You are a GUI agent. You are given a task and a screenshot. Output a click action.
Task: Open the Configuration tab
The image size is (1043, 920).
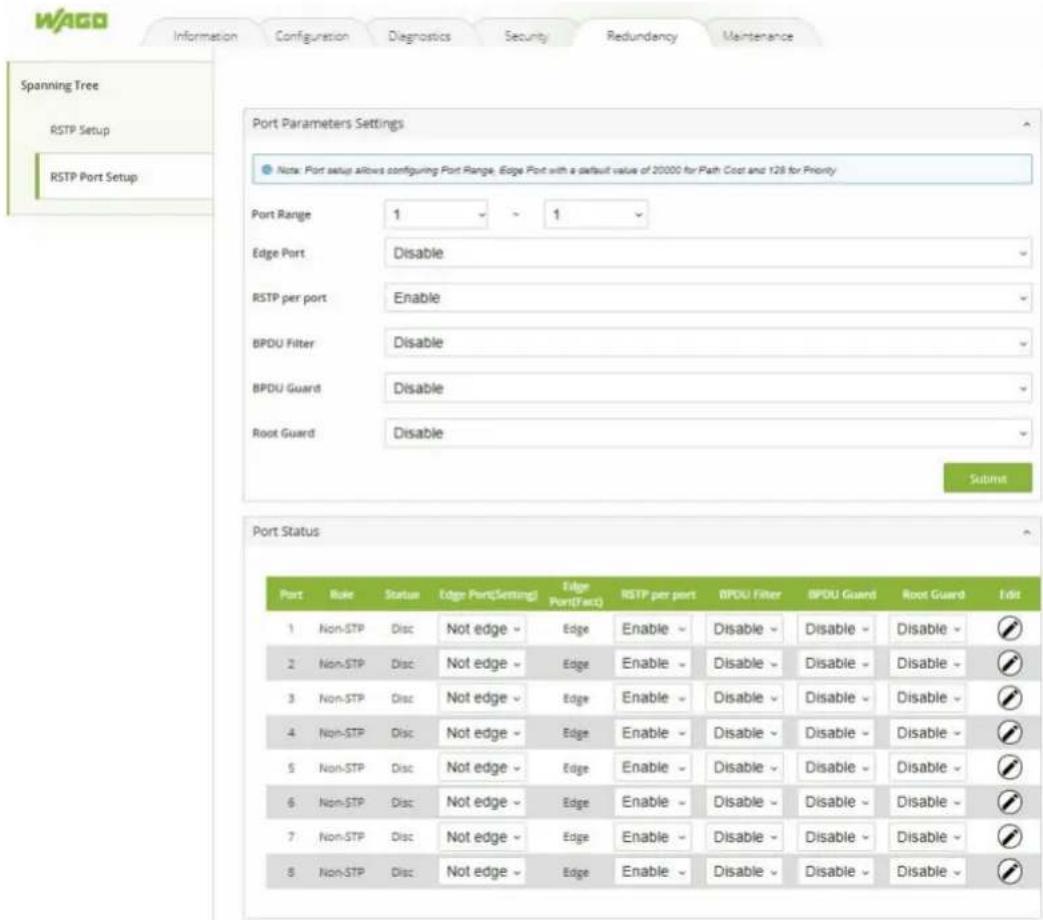(312, 36)
